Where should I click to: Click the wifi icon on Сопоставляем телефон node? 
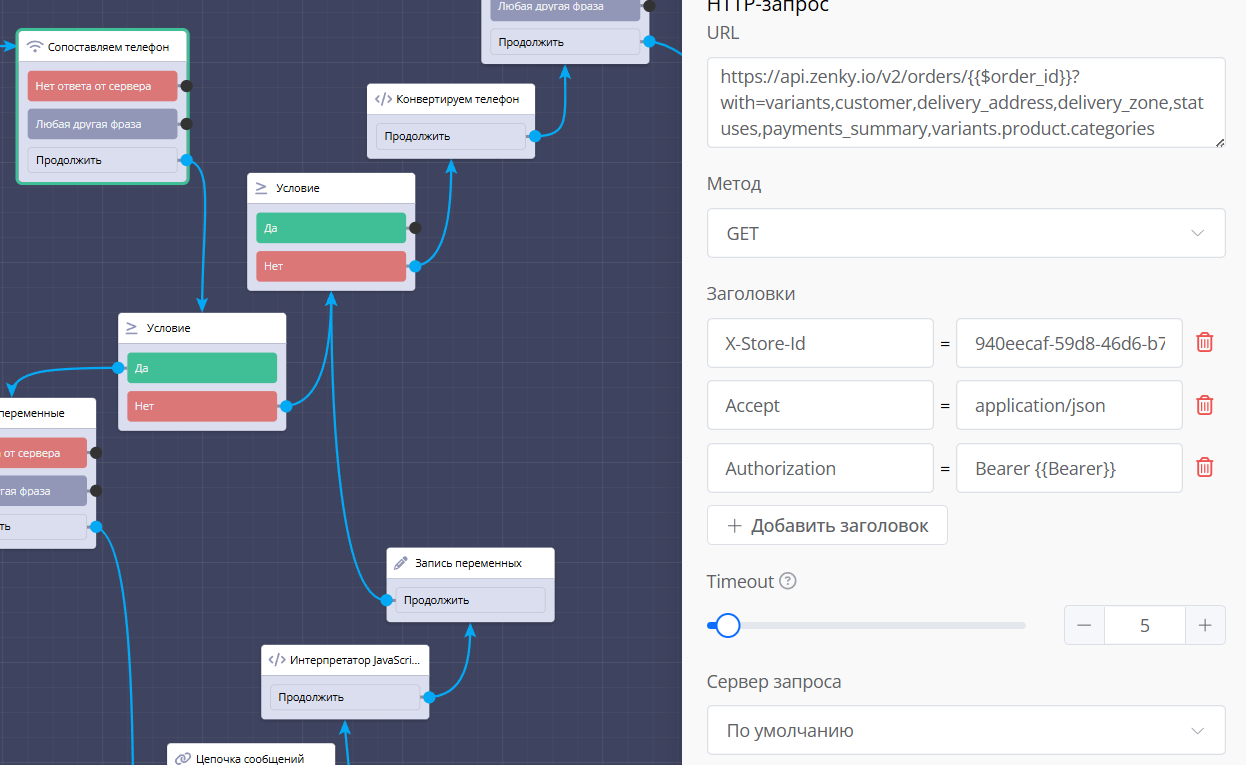coord(35,47)
